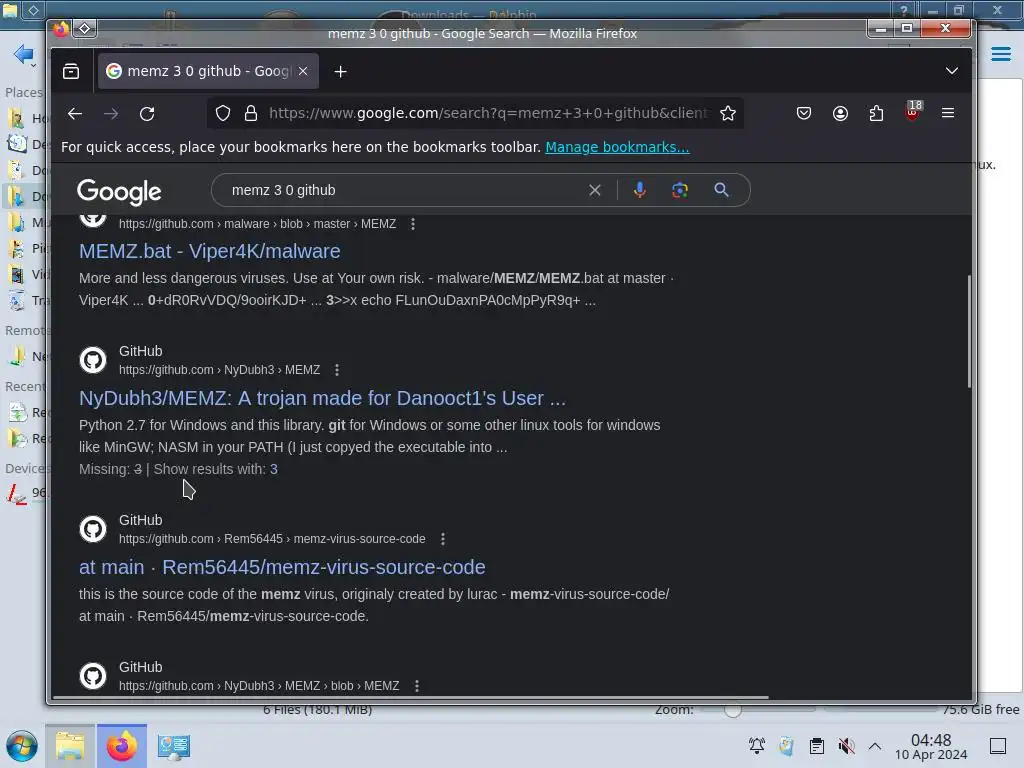This screenshot has height=768, width=1024.
Task: Click the Google logo
Action: pos(119,191)
